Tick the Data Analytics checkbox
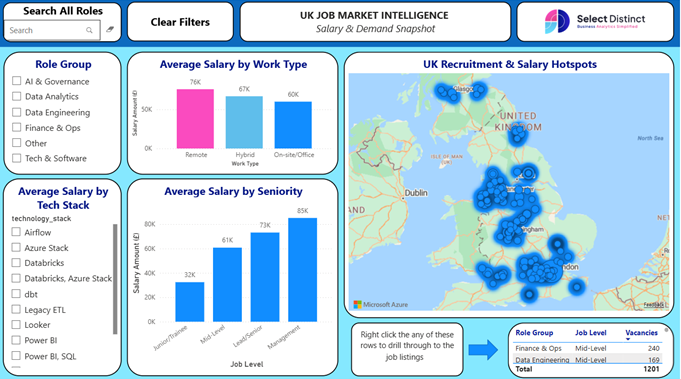This screenshot has height=379, width=681. click(17, 96)
